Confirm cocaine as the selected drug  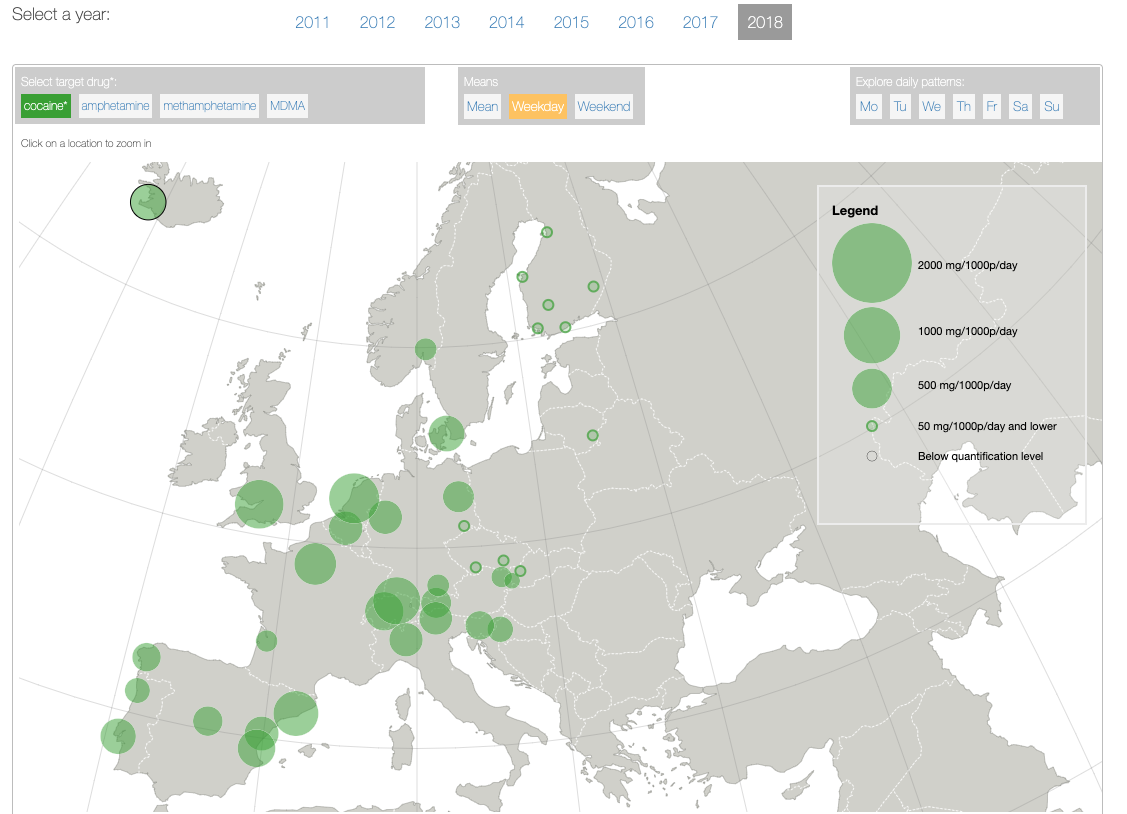pyautogui.click(x=45, y=105)
